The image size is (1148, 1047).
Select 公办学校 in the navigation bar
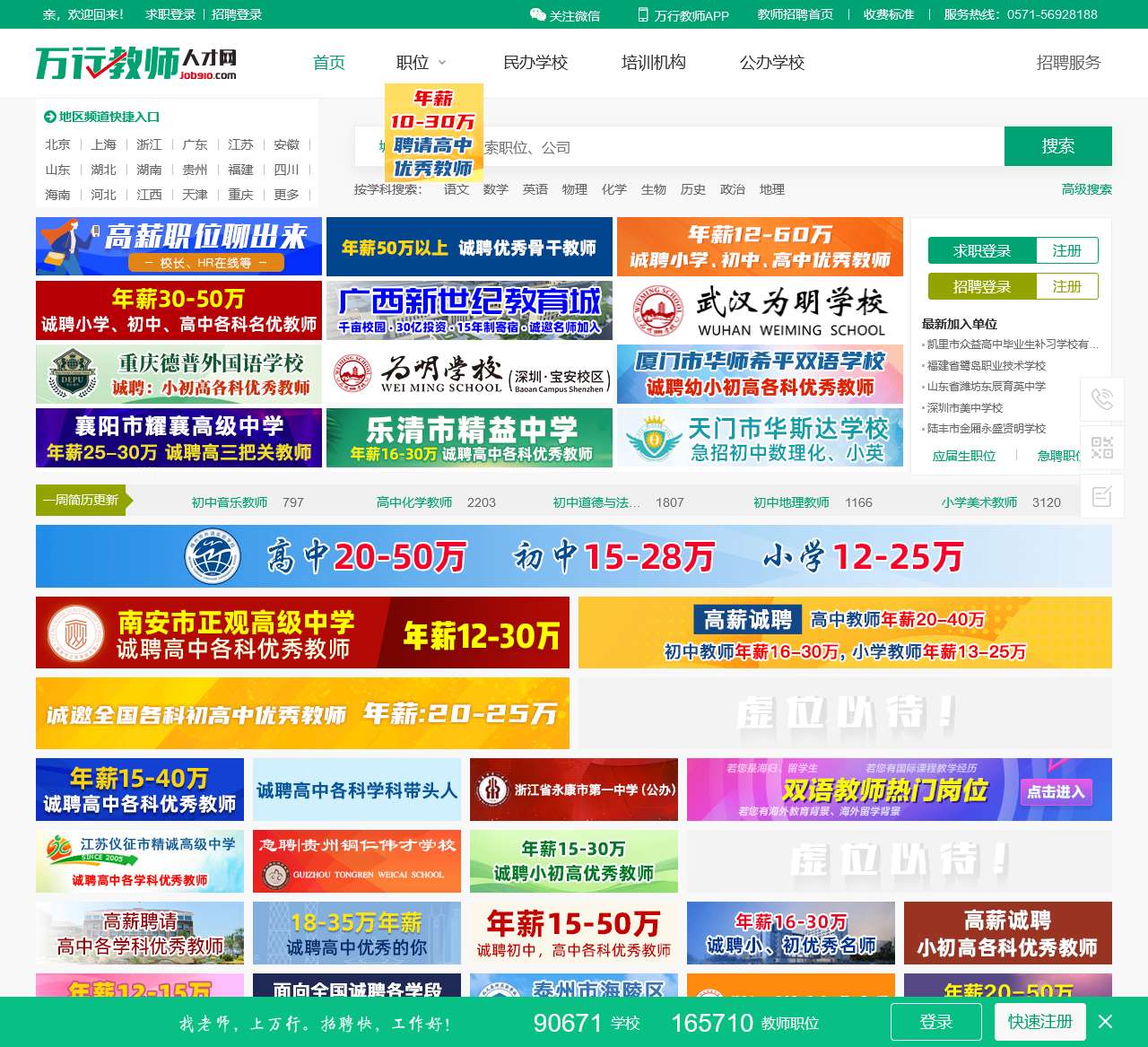tap(771, 63)
